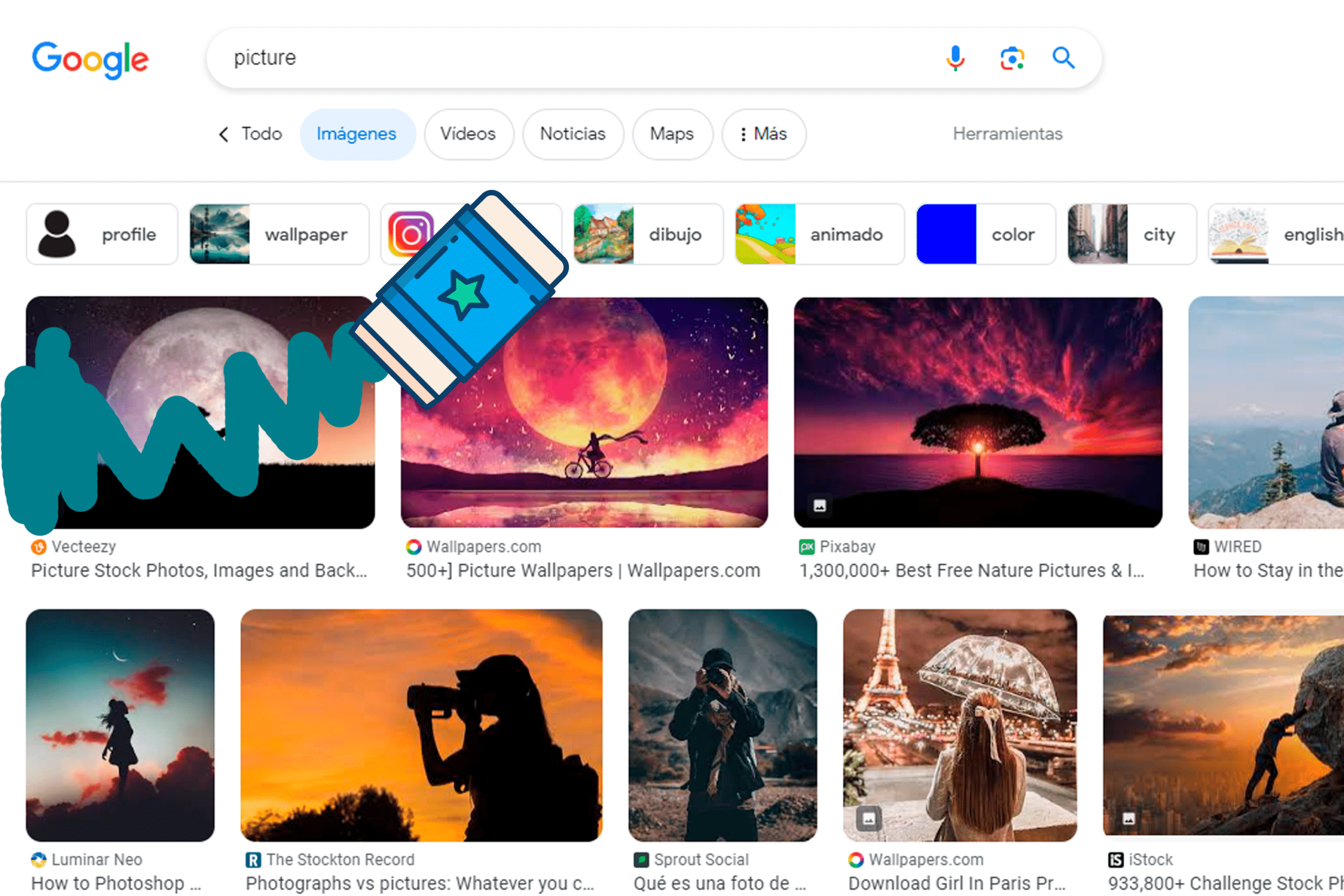Open '500+] Picture Wallpapers | Wallpapers.com' link
This screenshot has height=896, width=1344.
583,571
